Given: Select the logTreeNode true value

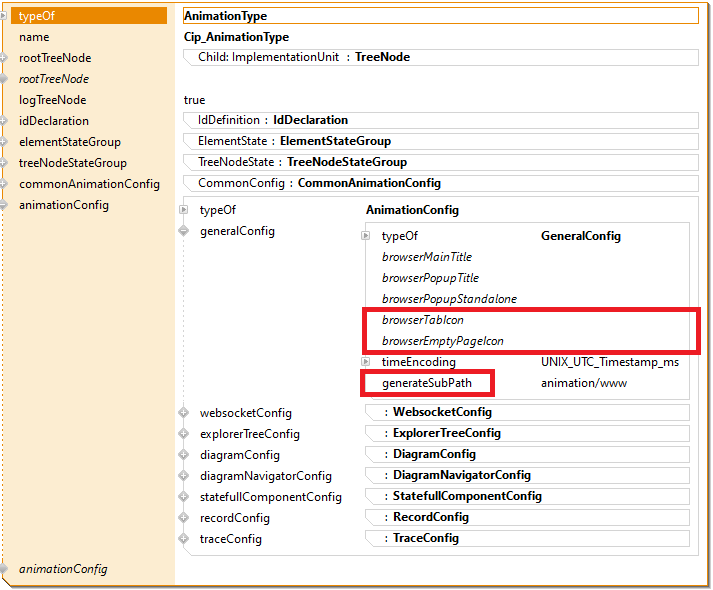Looking at the screenshot, I should 194,100.
